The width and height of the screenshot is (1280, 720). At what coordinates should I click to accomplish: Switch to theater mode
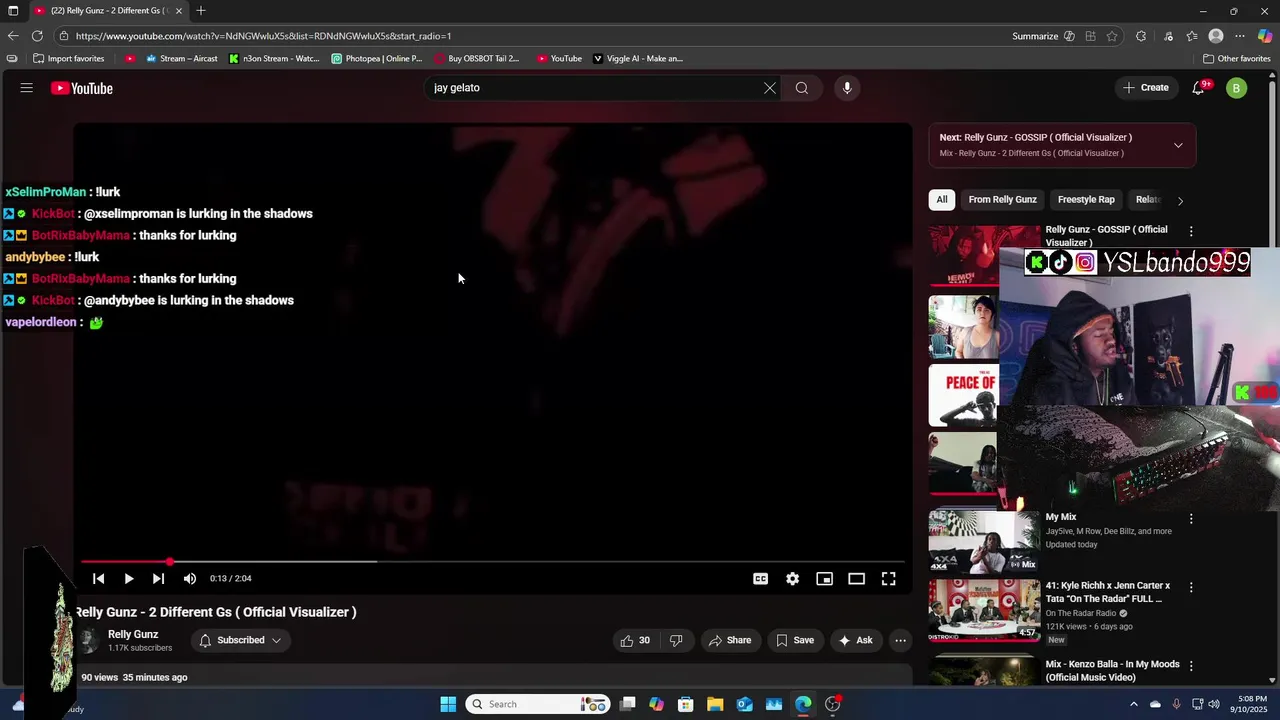pyautogui.click(x=857, y=578)
